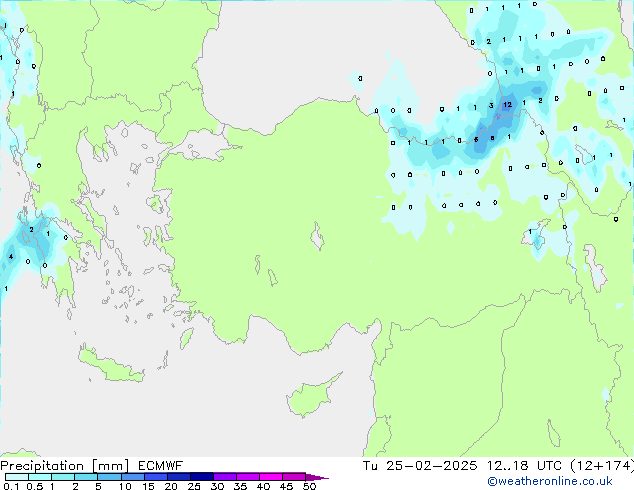The image size is (634, 490).
Task: Select the 30–35 mm purple legend swatch
Action: coord(224,477)
